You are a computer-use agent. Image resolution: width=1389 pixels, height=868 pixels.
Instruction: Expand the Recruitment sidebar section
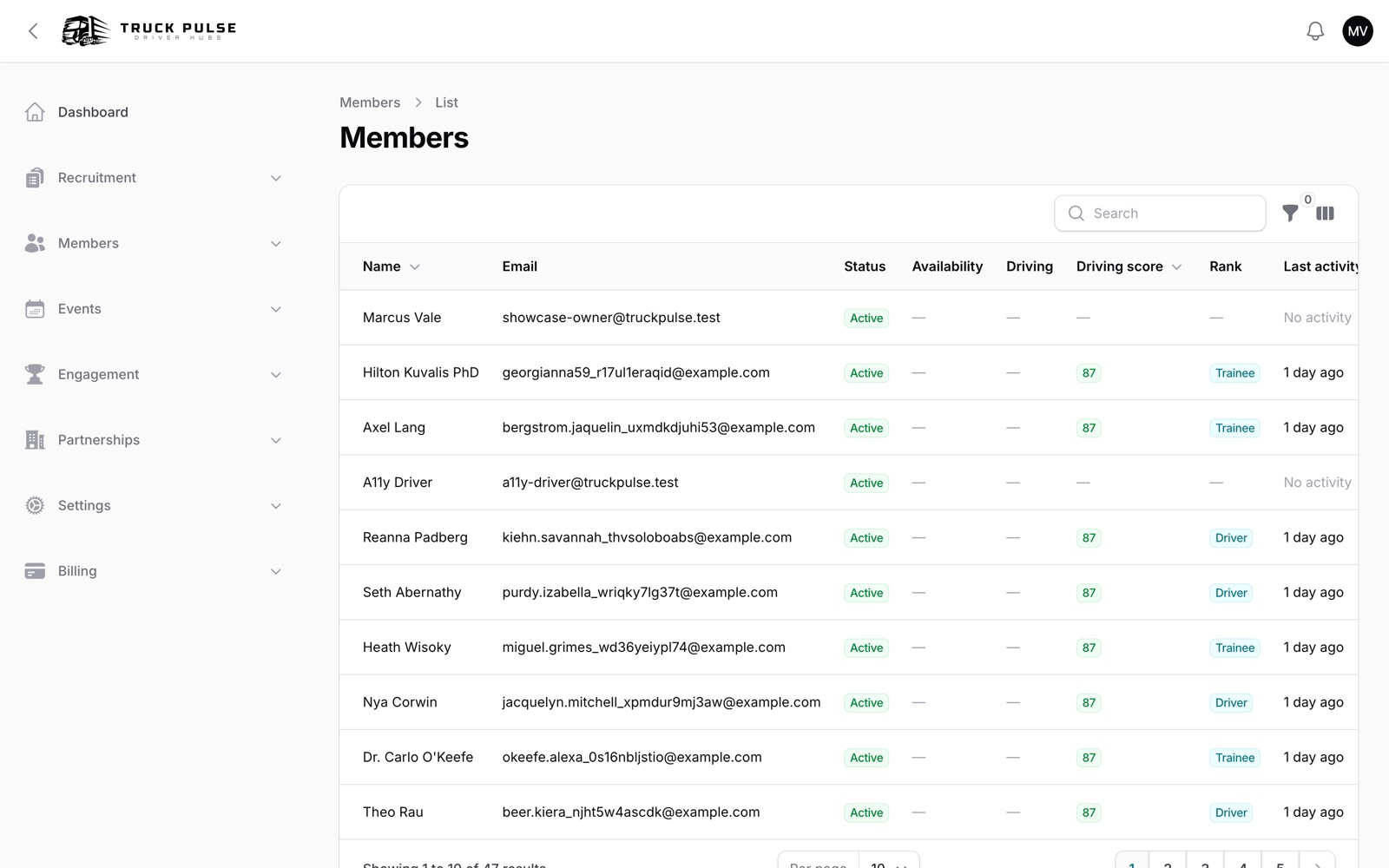pos(276,178)
